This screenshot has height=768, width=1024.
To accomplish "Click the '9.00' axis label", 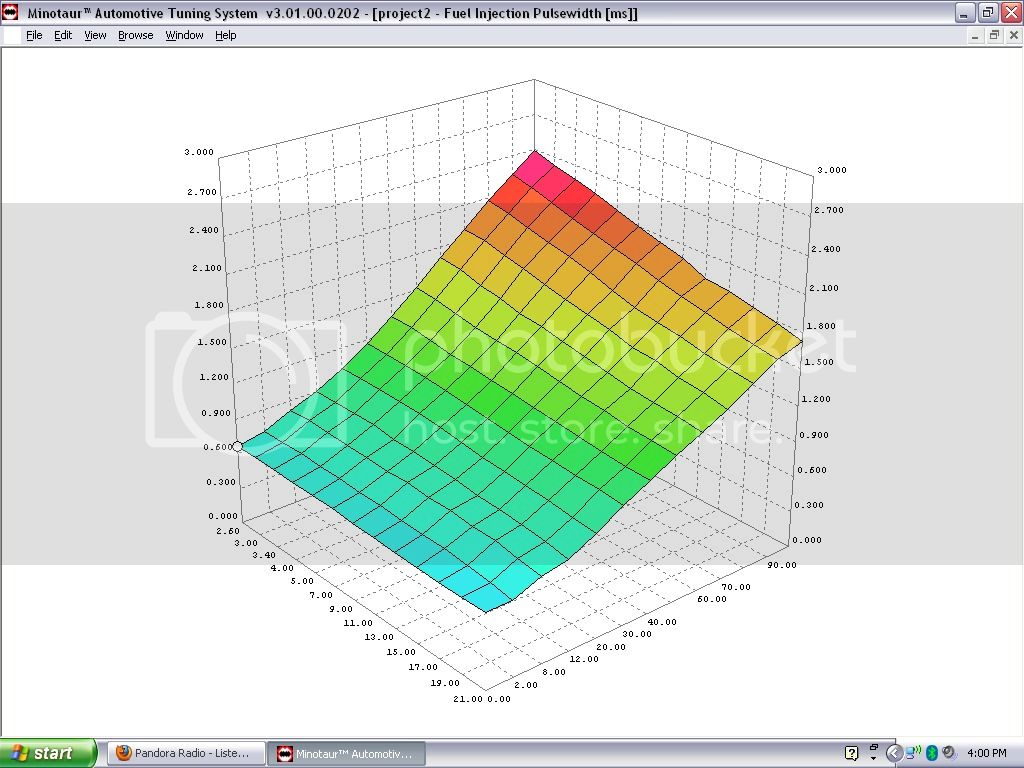I will pos(341,609).
